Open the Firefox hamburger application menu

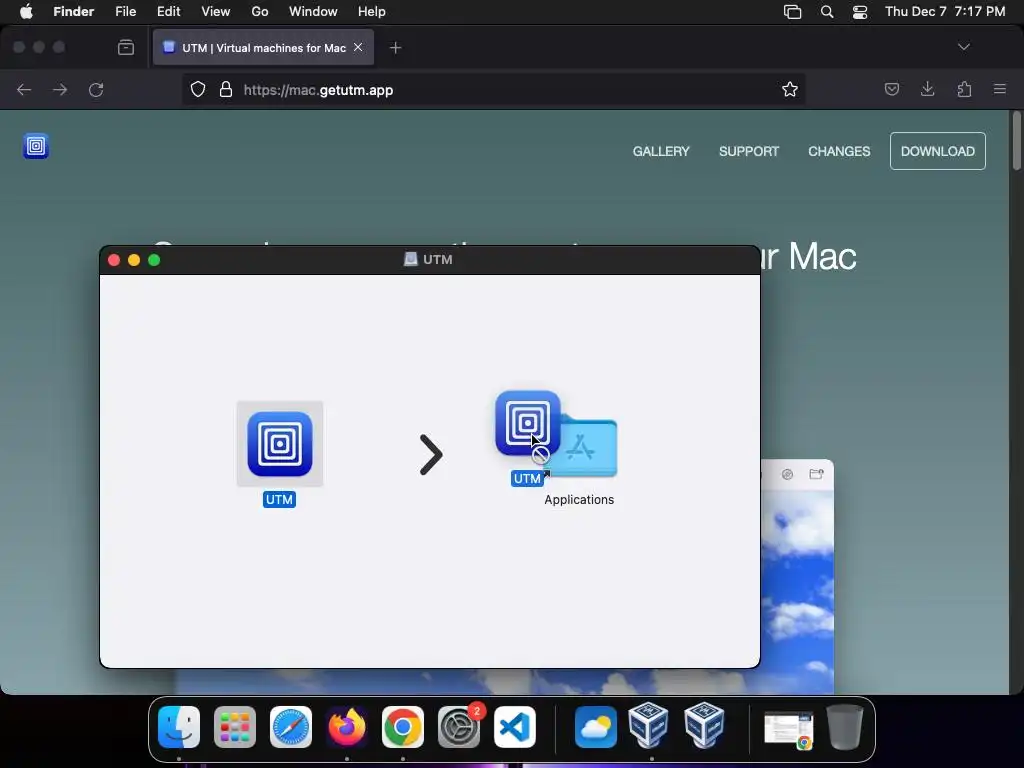click(1000, 89)
